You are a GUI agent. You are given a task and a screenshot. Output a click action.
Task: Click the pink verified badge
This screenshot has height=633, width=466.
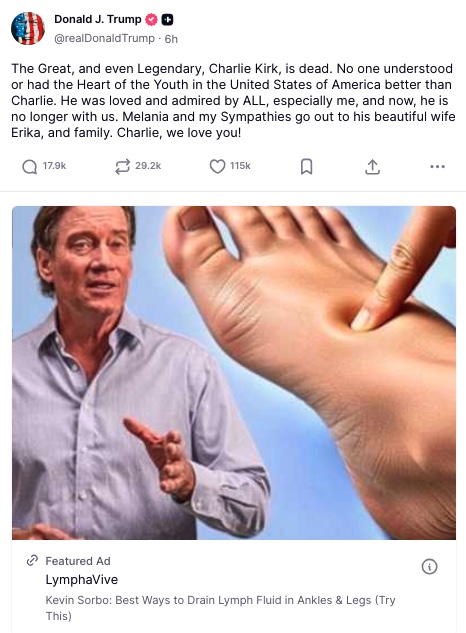click(x=151, y=19)
